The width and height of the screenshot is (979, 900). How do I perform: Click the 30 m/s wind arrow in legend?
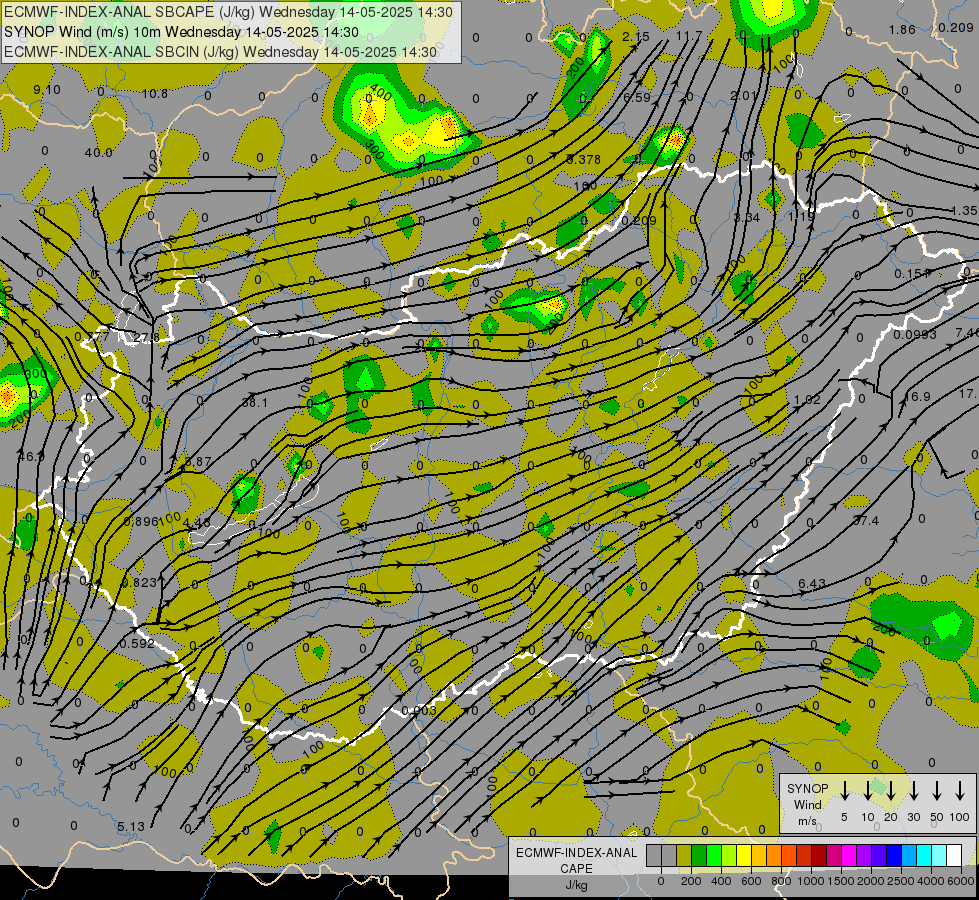[x=913, y=791]
